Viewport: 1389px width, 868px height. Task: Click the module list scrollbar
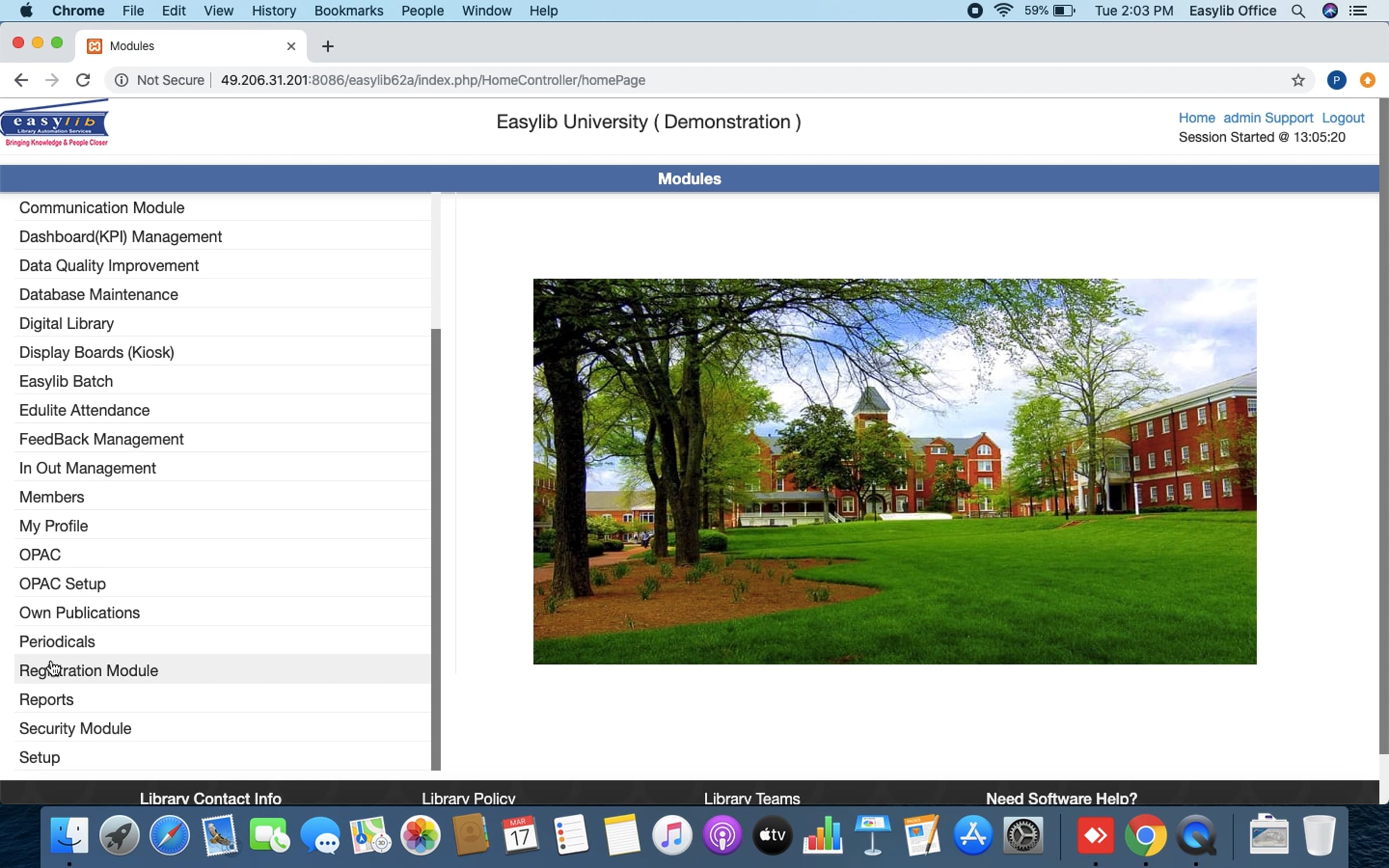point(436,549)
